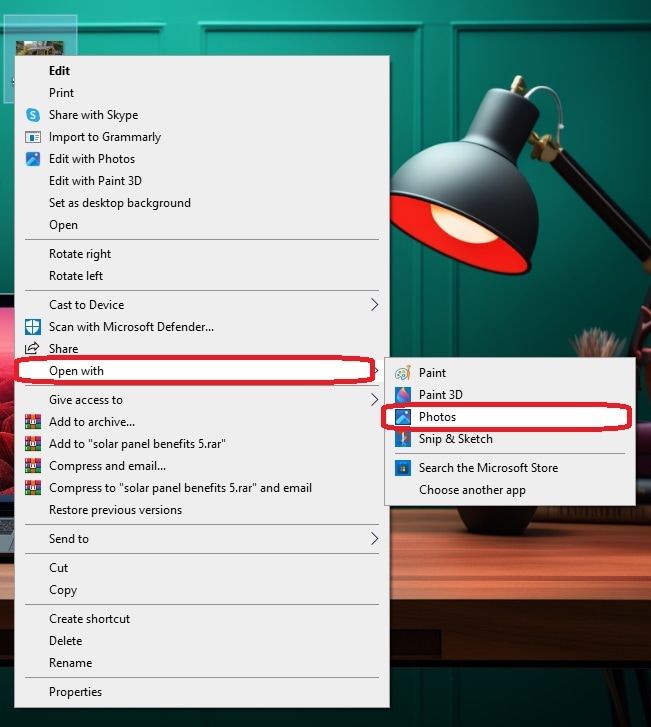The height and width of the screenshot is (727, 651).
Task: Click the Skype icon in the context menu
Action: [33, 115]
